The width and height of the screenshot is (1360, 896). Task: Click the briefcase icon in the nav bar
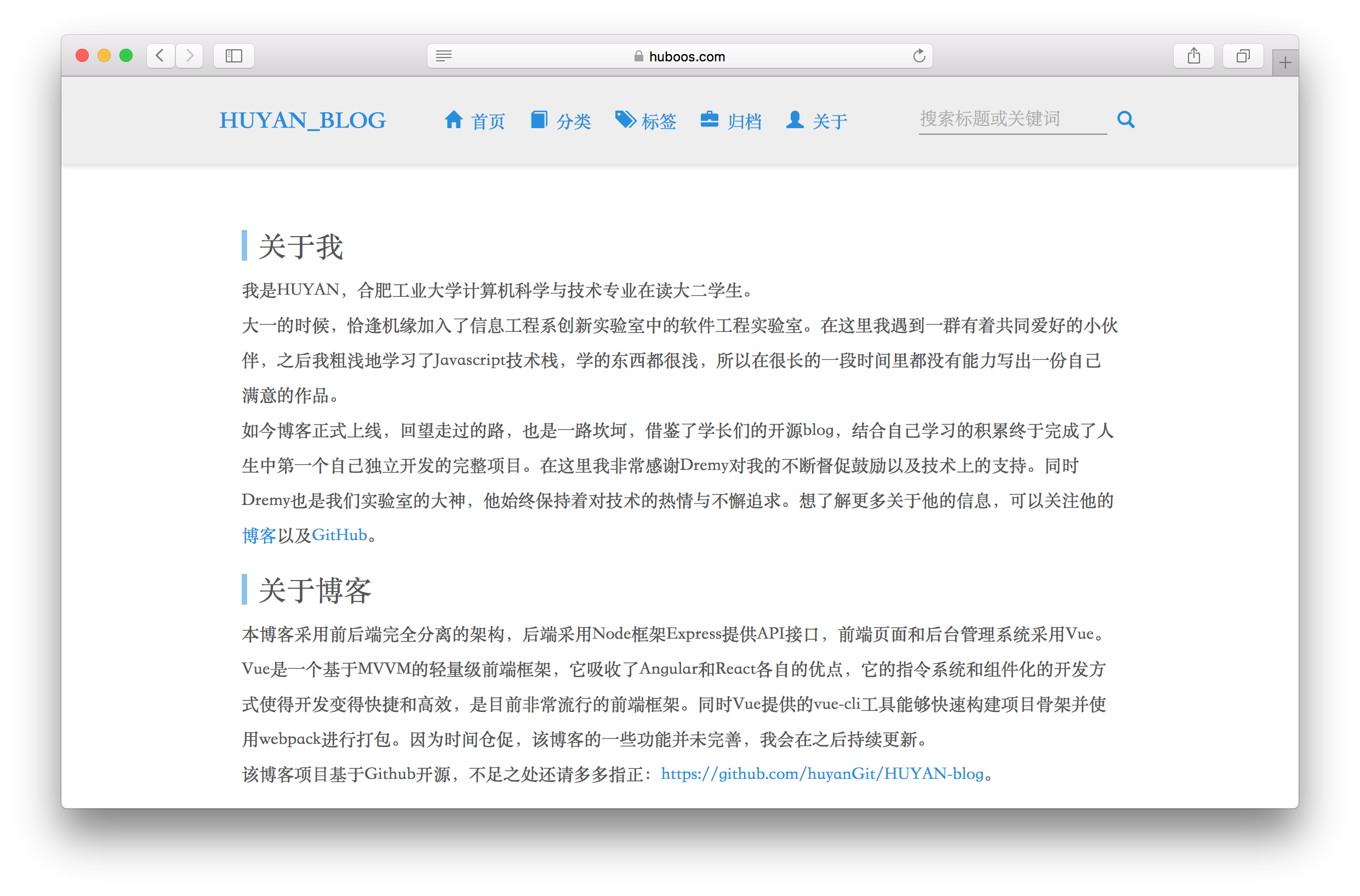coord(710,119)
